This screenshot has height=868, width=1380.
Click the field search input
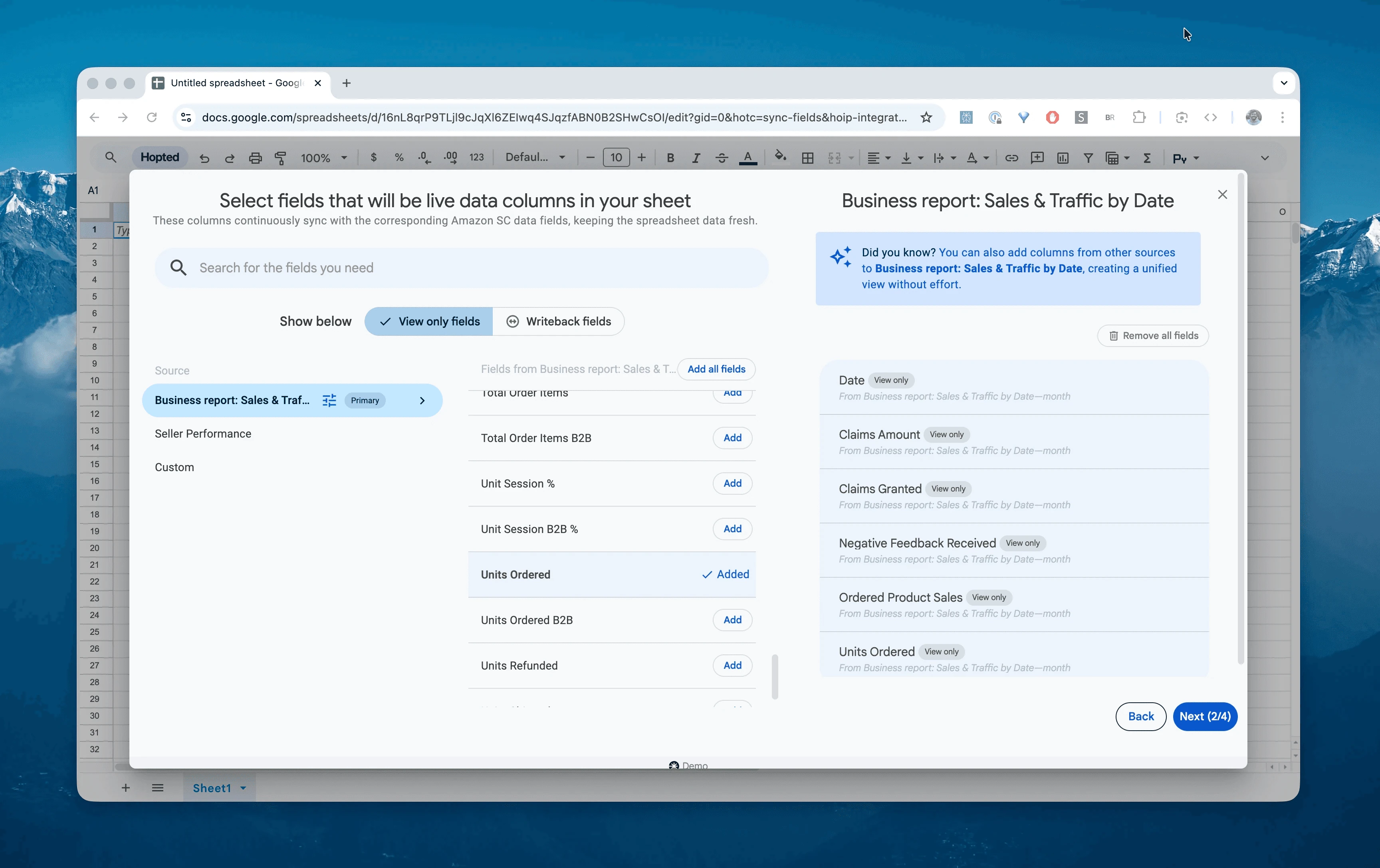pyautogui.click(x=461, y=268)
